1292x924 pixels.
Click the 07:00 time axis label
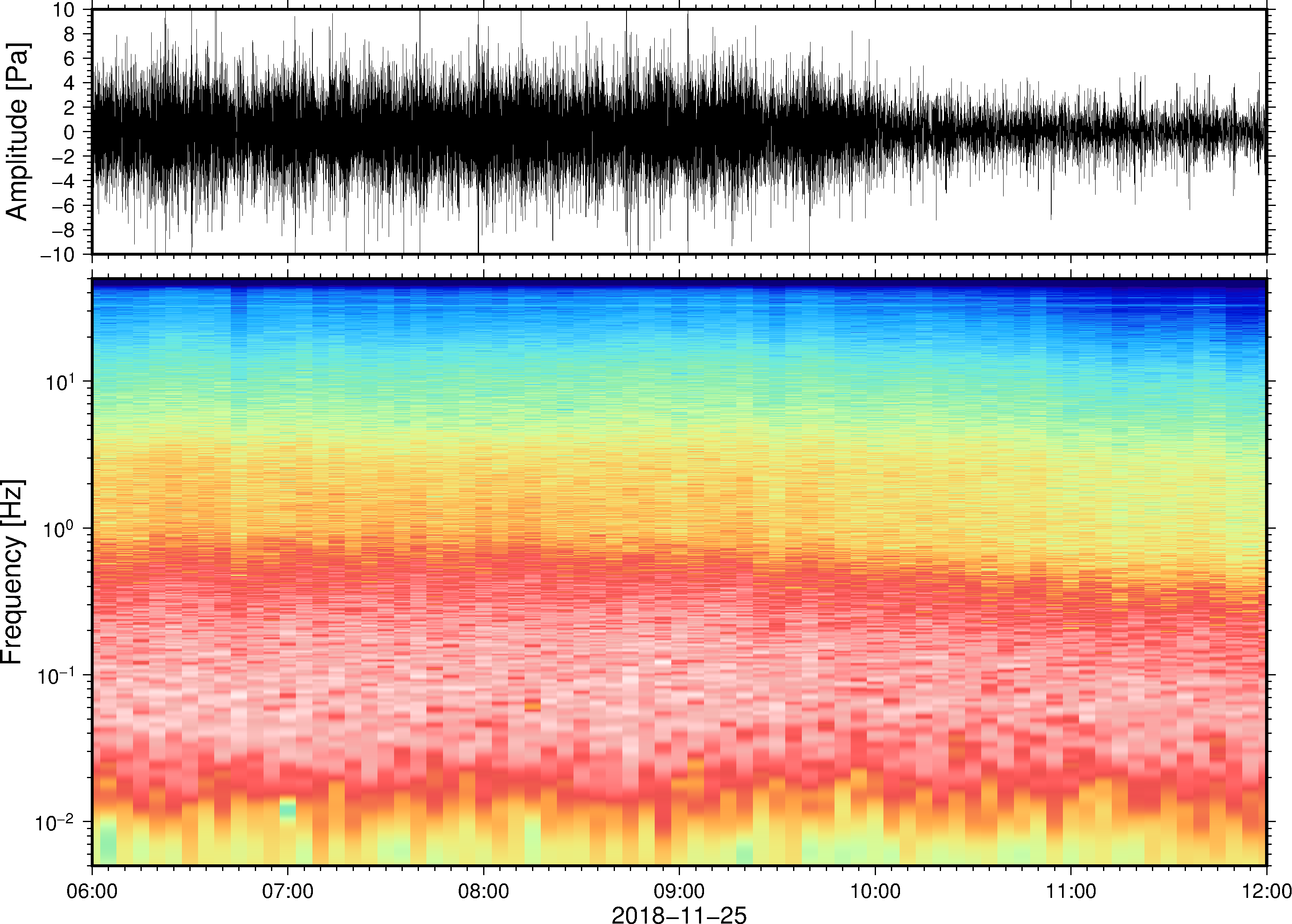pos(288,891)
